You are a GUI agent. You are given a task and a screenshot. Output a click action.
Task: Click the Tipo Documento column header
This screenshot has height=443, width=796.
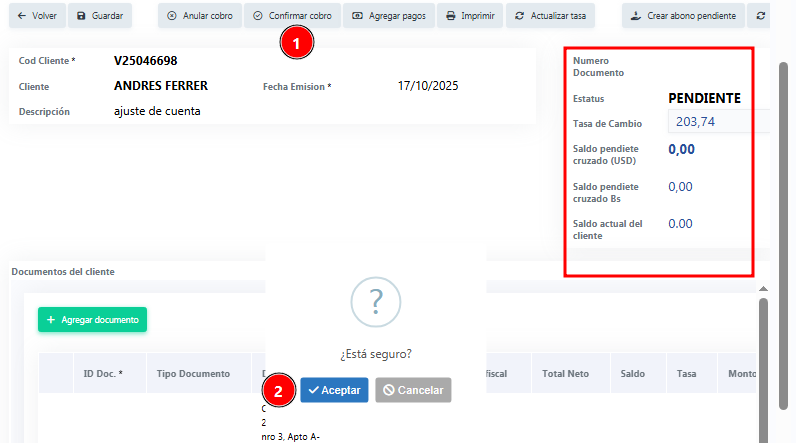coord(193,373)
